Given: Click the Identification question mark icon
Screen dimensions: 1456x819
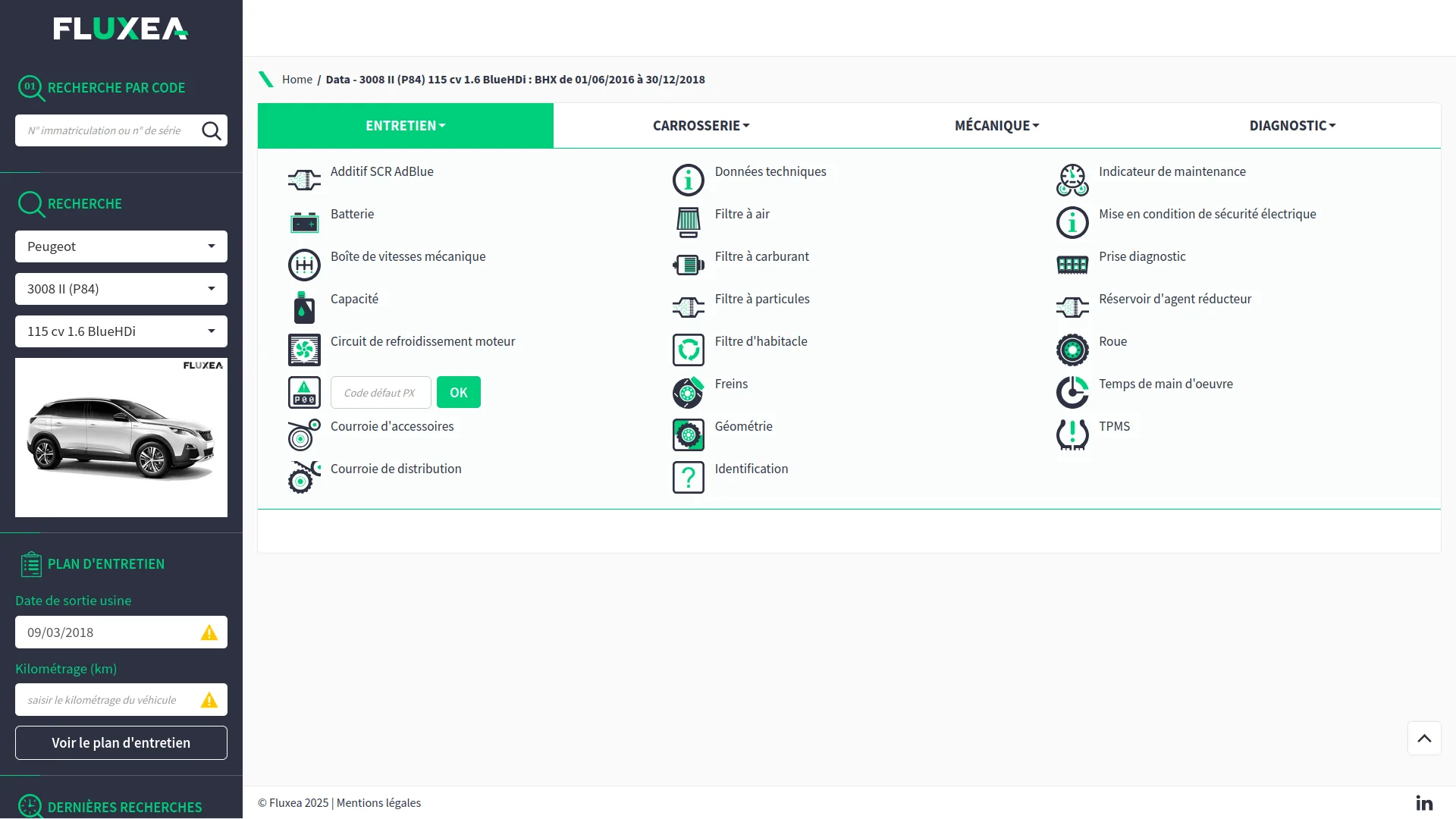Looking at the screenshot, I should pos(689,477).
